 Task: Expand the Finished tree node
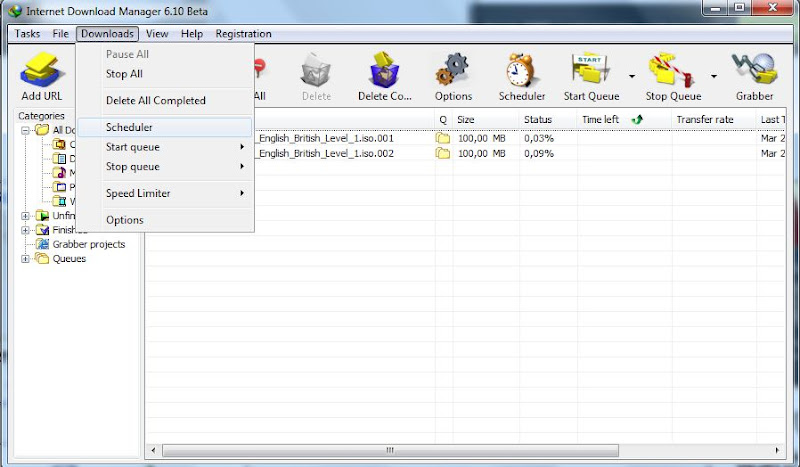pos(25,230)
